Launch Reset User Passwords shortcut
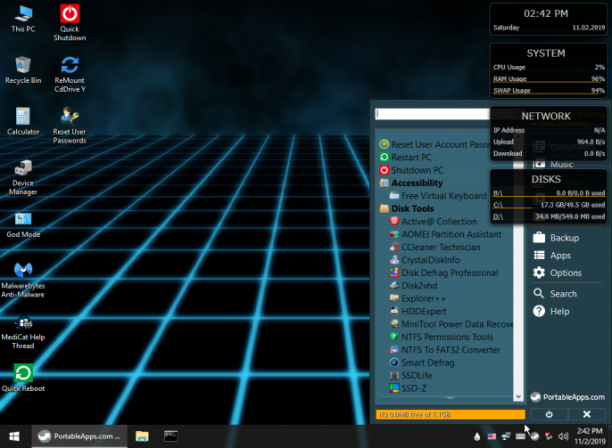Screen dimensions: 612x448 click(69, 125)
